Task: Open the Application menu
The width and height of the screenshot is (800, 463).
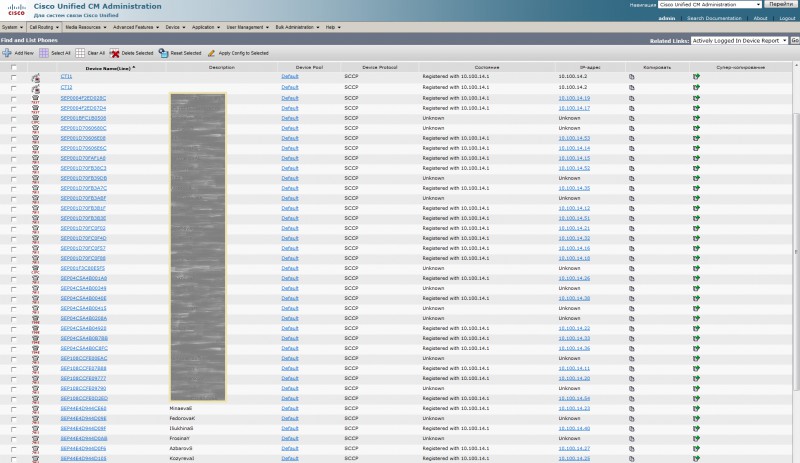Action: (x=206, y=27)
